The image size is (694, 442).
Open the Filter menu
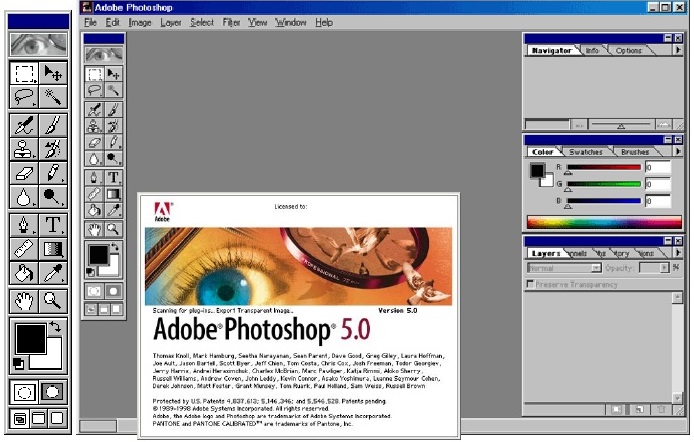pyautogui.click(x=231, y=22)
